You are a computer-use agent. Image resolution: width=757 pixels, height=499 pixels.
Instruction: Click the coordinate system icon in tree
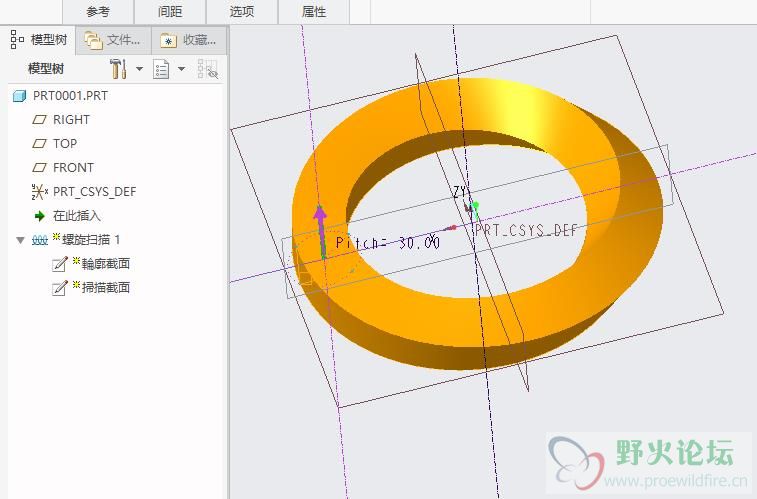(40, 192)
